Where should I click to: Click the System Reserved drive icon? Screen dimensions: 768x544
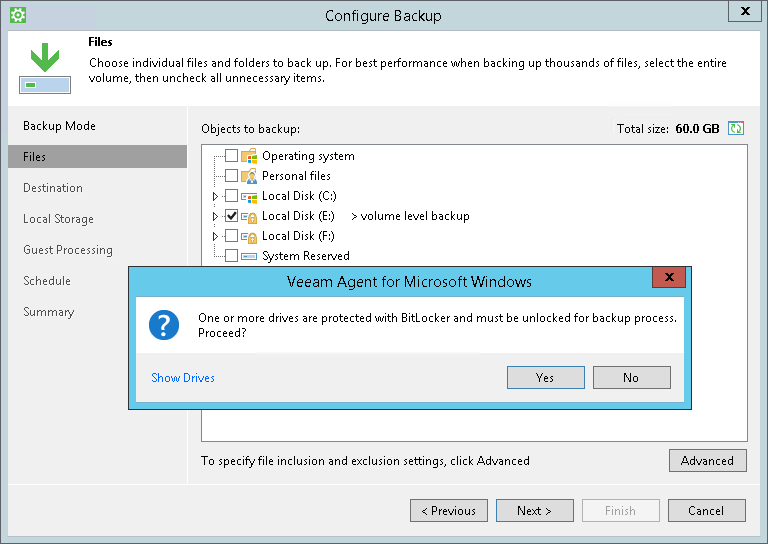[249, 256]
